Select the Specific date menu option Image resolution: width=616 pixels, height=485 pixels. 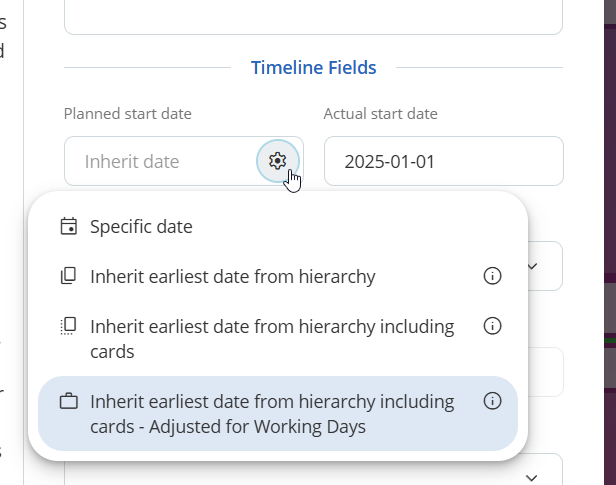278,227
